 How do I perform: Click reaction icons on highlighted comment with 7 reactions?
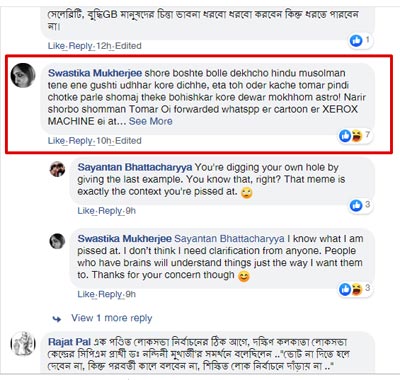click(x=351, y=136)
